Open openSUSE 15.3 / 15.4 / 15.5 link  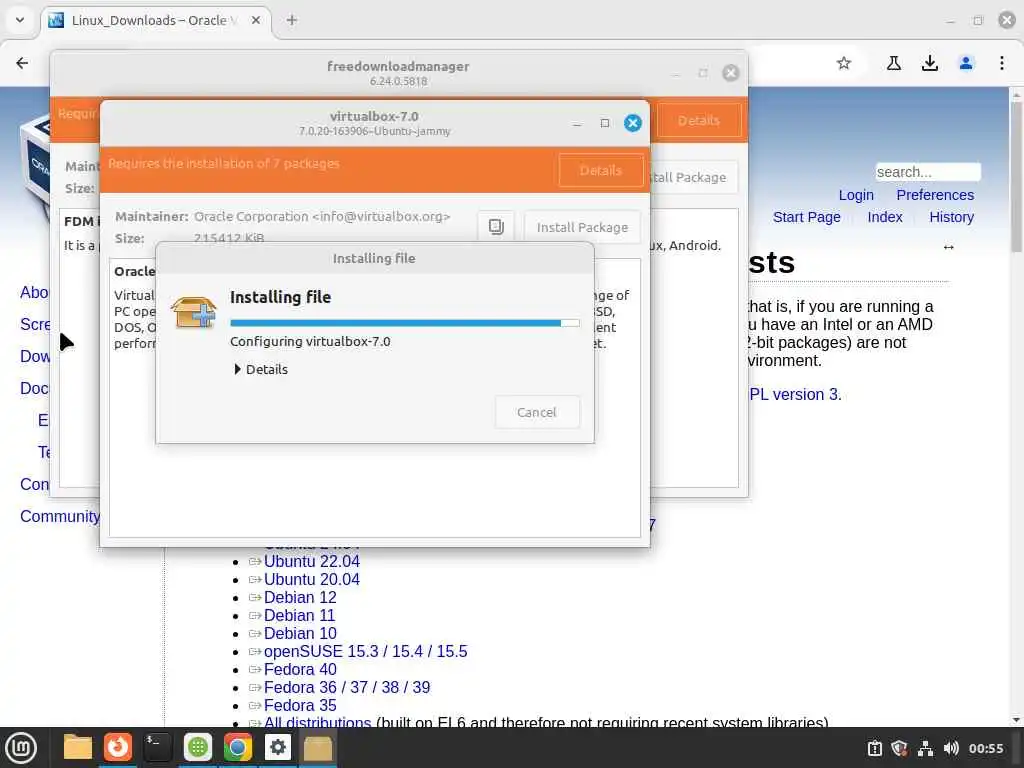point(365,652)
